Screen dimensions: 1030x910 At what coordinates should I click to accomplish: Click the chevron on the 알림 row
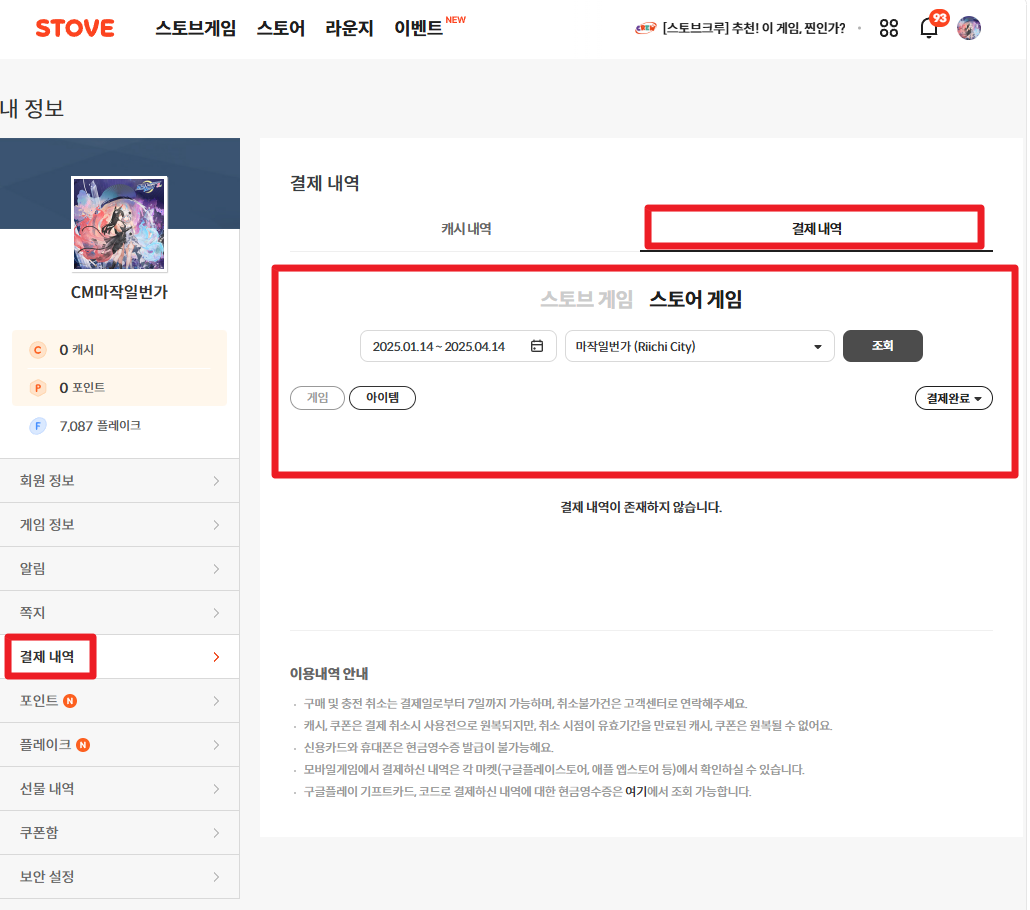[216, 569]
